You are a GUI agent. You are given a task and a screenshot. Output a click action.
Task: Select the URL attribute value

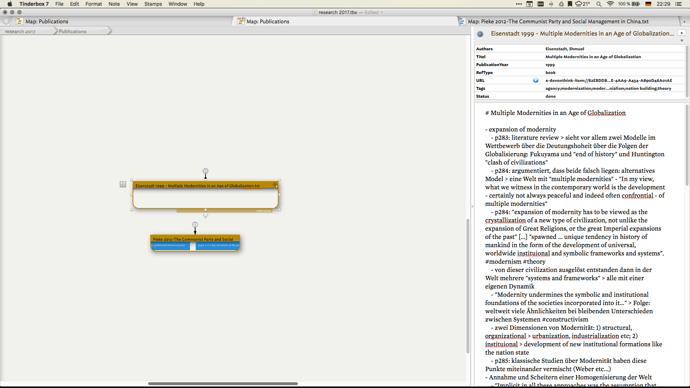(609, 81)
